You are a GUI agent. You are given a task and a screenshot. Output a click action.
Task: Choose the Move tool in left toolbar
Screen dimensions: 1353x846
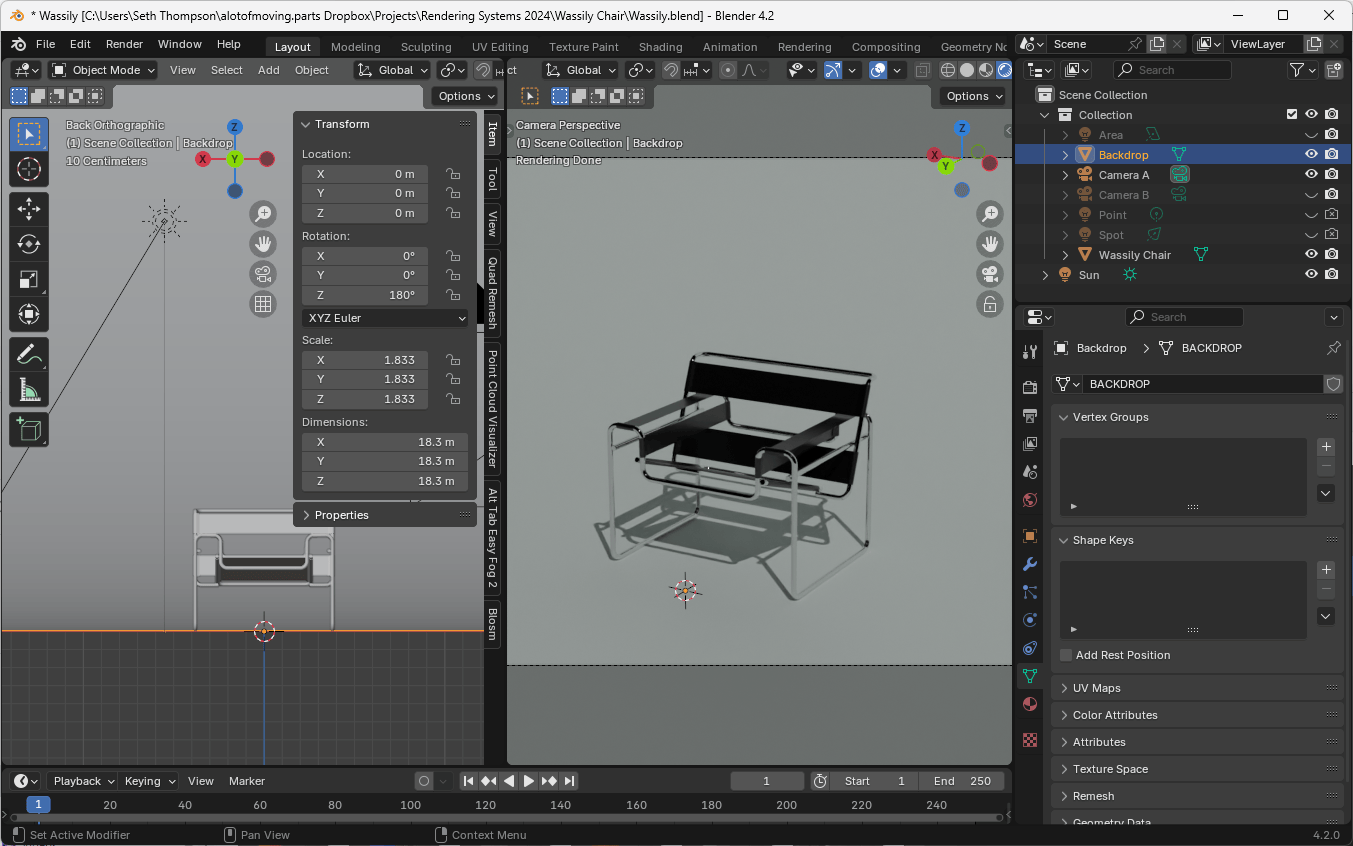pyautogui.click(x=29, y=209)
